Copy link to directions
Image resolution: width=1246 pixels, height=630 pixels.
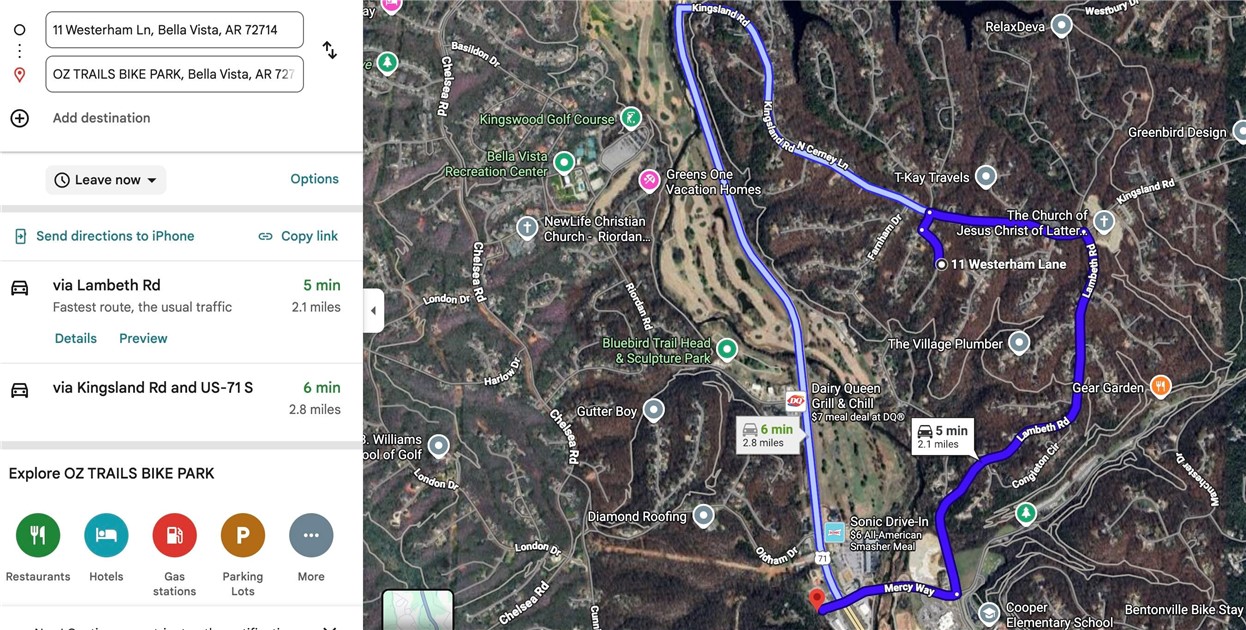[x=298, y=236]
